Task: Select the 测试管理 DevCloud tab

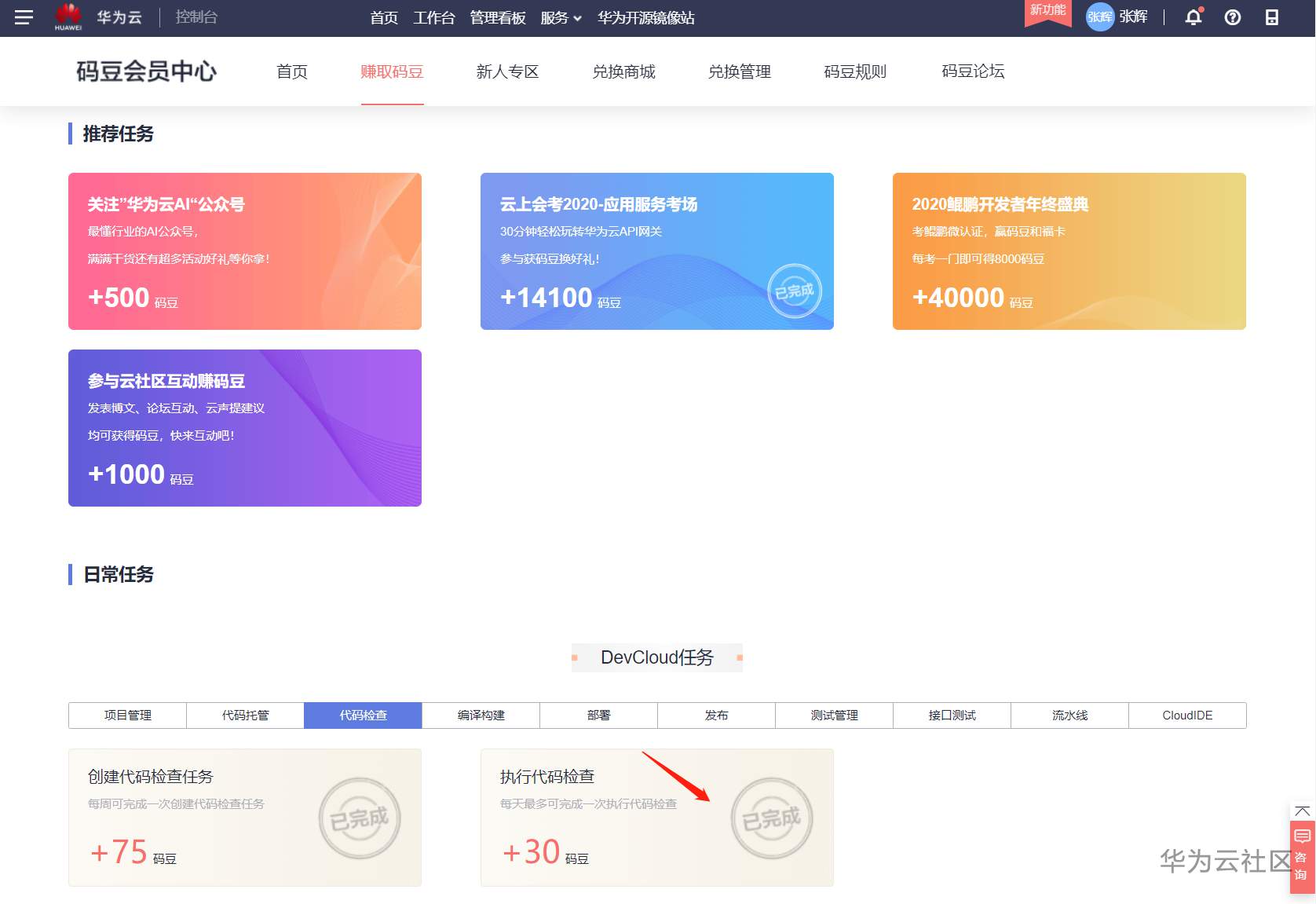Action: 835,716
